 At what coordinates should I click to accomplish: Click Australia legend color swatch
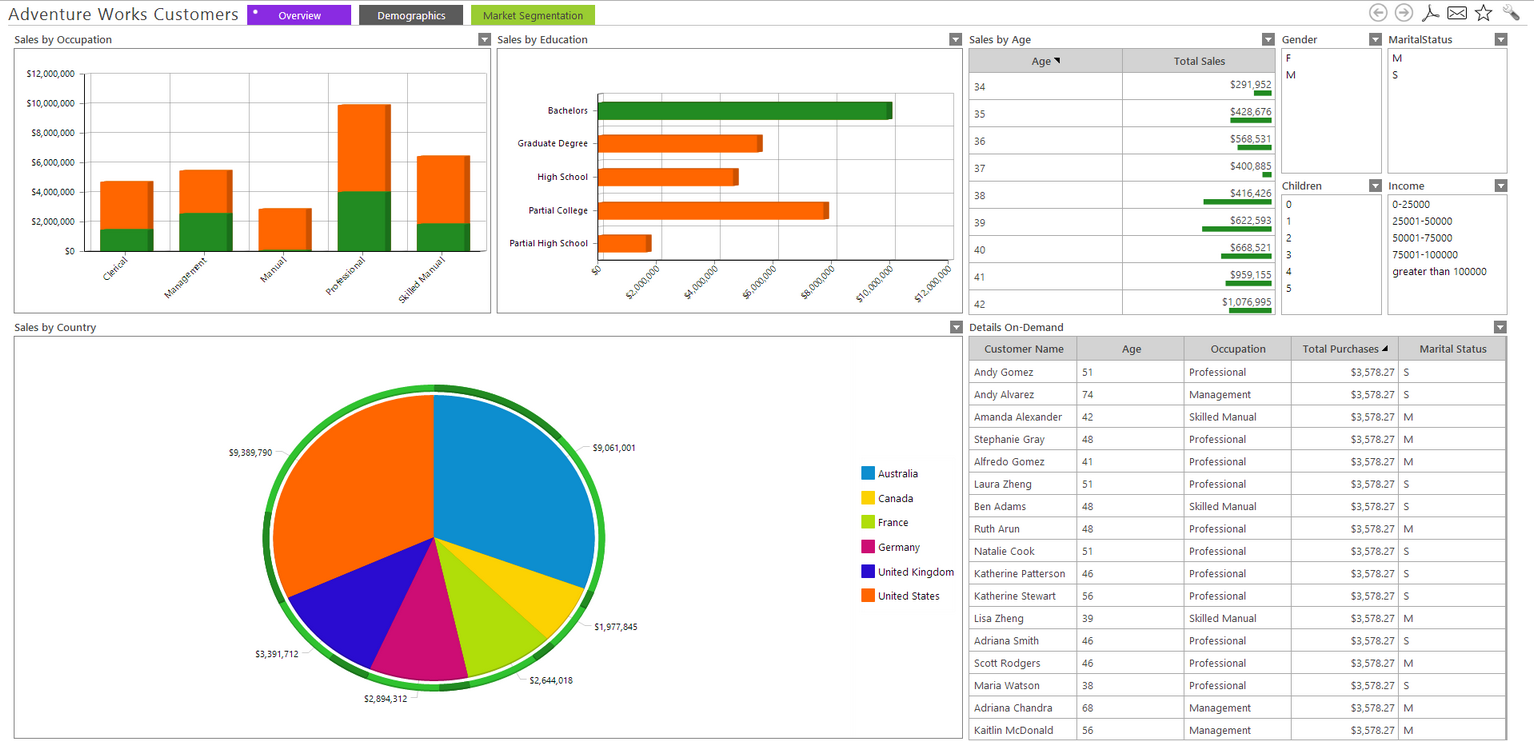tap(868, 473)
